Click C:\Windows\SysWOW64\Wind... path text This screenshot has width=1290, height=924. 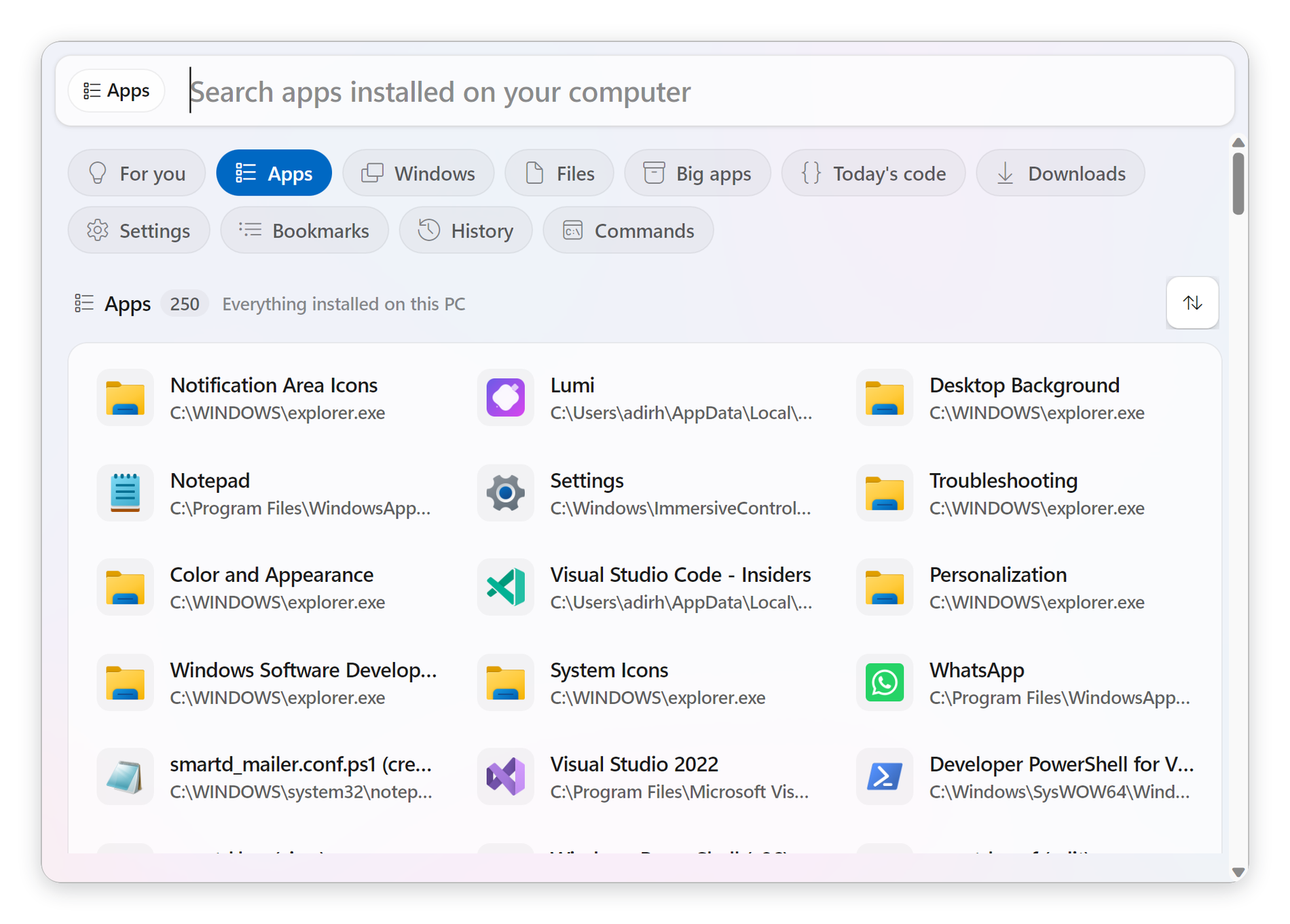[x=1059, y=792]
